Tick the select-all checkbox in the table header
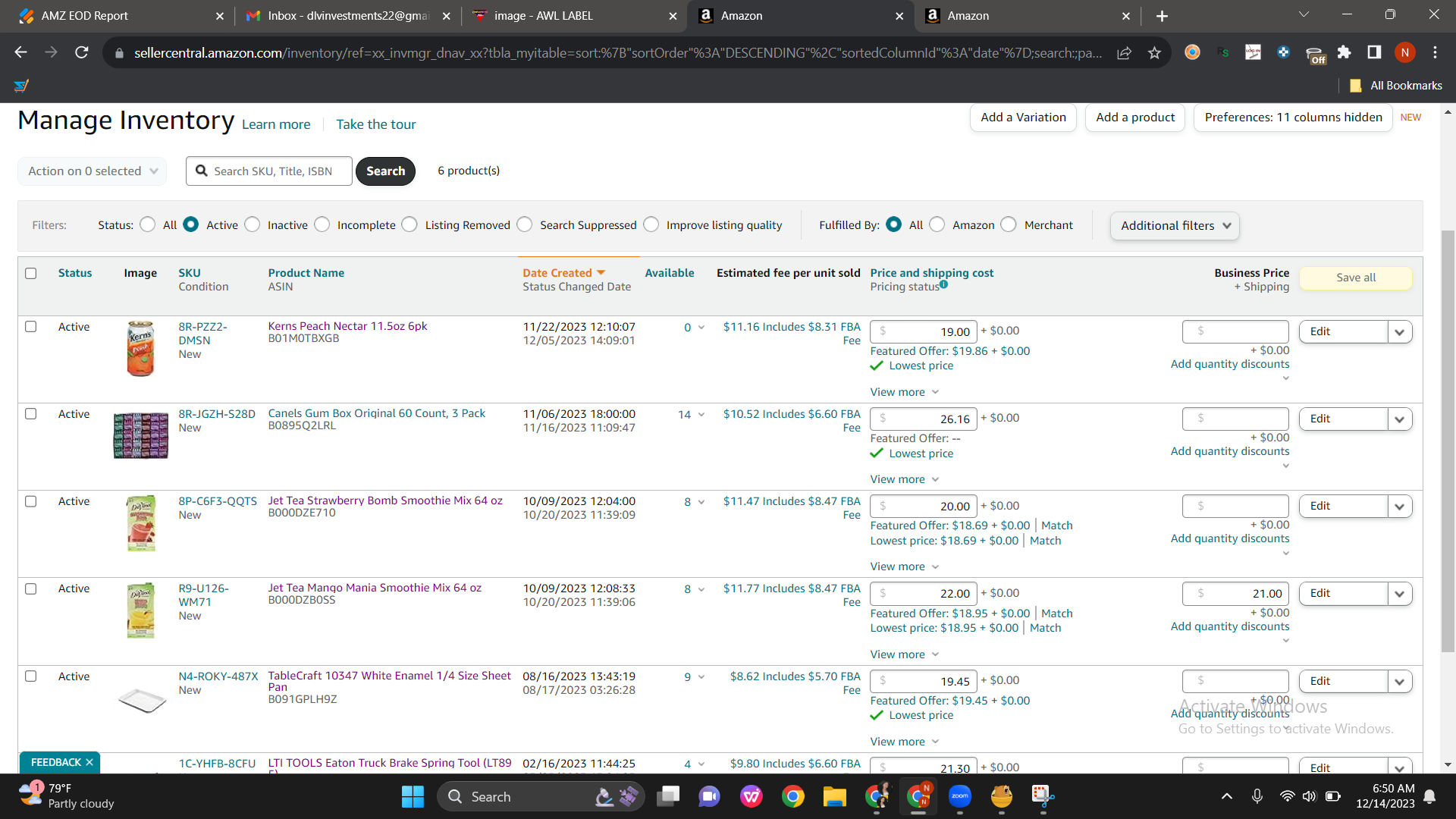 pyautogui.click(x=31, y=273)
